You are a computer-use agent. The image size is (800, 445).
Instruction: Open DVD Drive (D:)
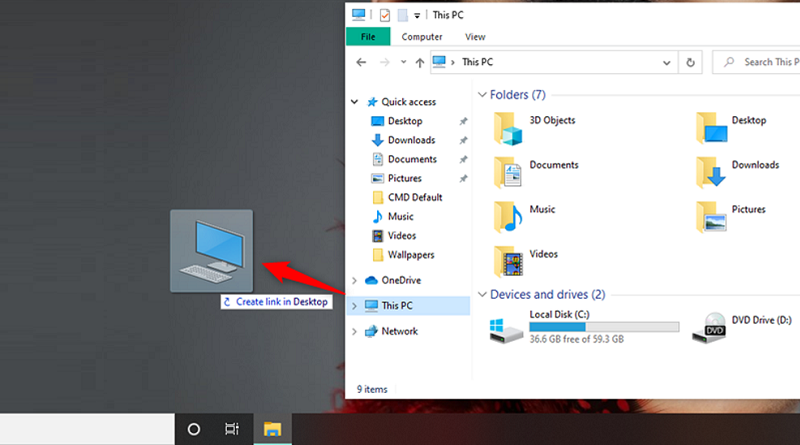click(x=714, y=326)
